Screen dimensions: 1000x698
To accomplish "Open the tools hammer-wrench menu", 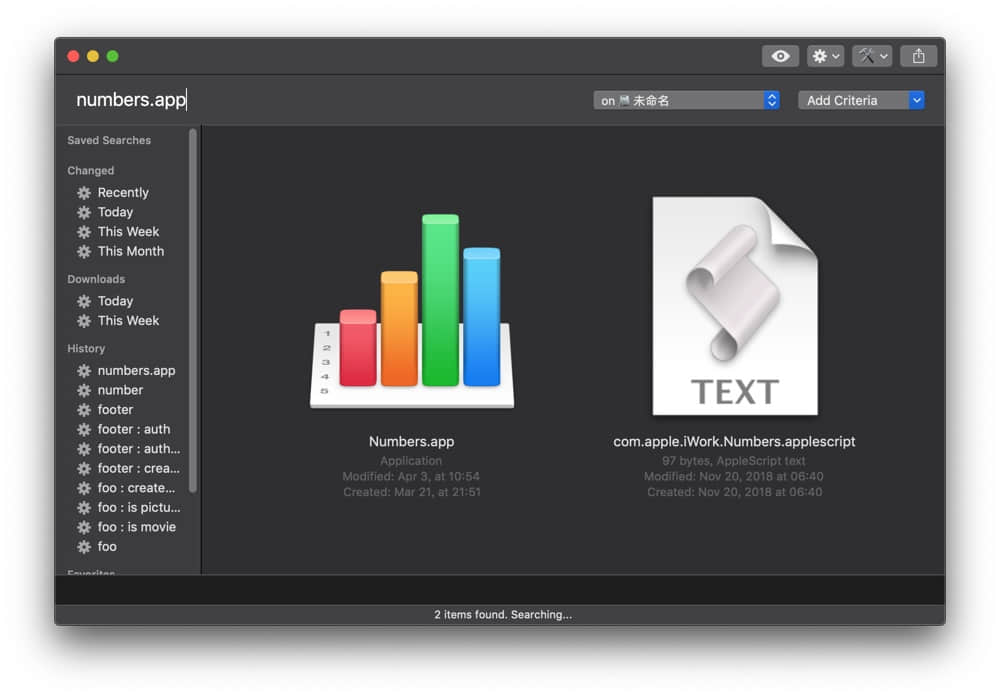I will point(872,56).
